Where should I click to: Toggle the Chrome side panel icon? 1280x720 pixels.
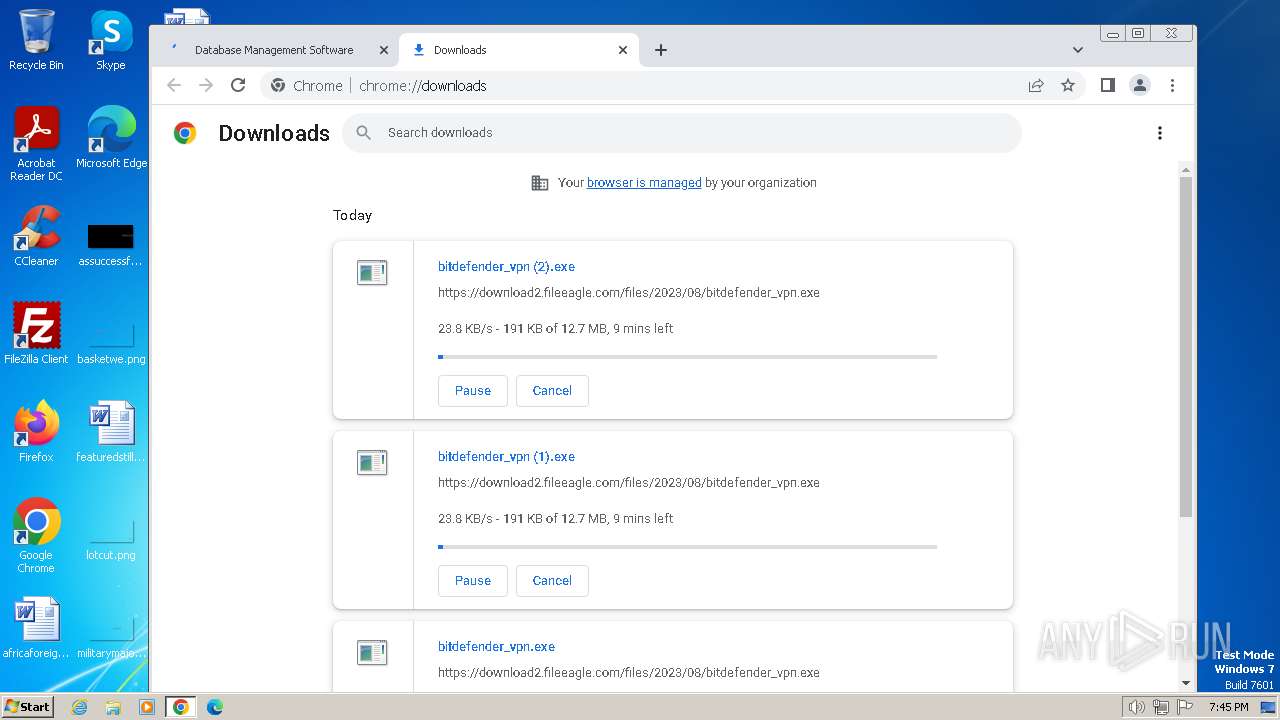point(1108,86)
